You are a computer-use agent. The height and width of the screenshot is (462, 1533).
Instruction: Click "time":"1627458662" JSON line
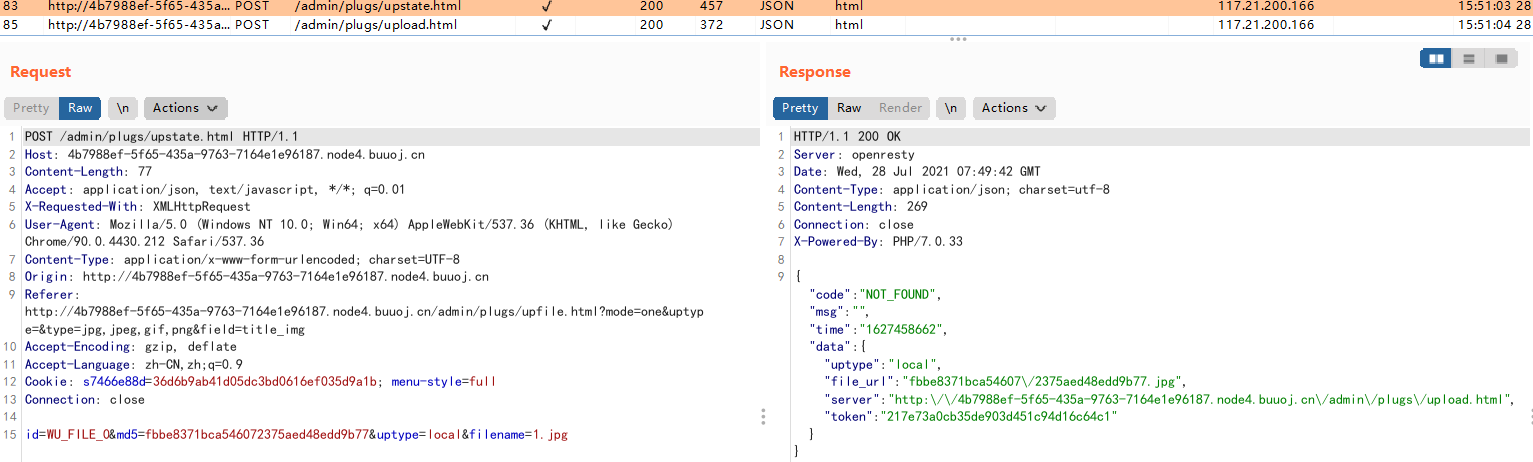coord(880,329)
